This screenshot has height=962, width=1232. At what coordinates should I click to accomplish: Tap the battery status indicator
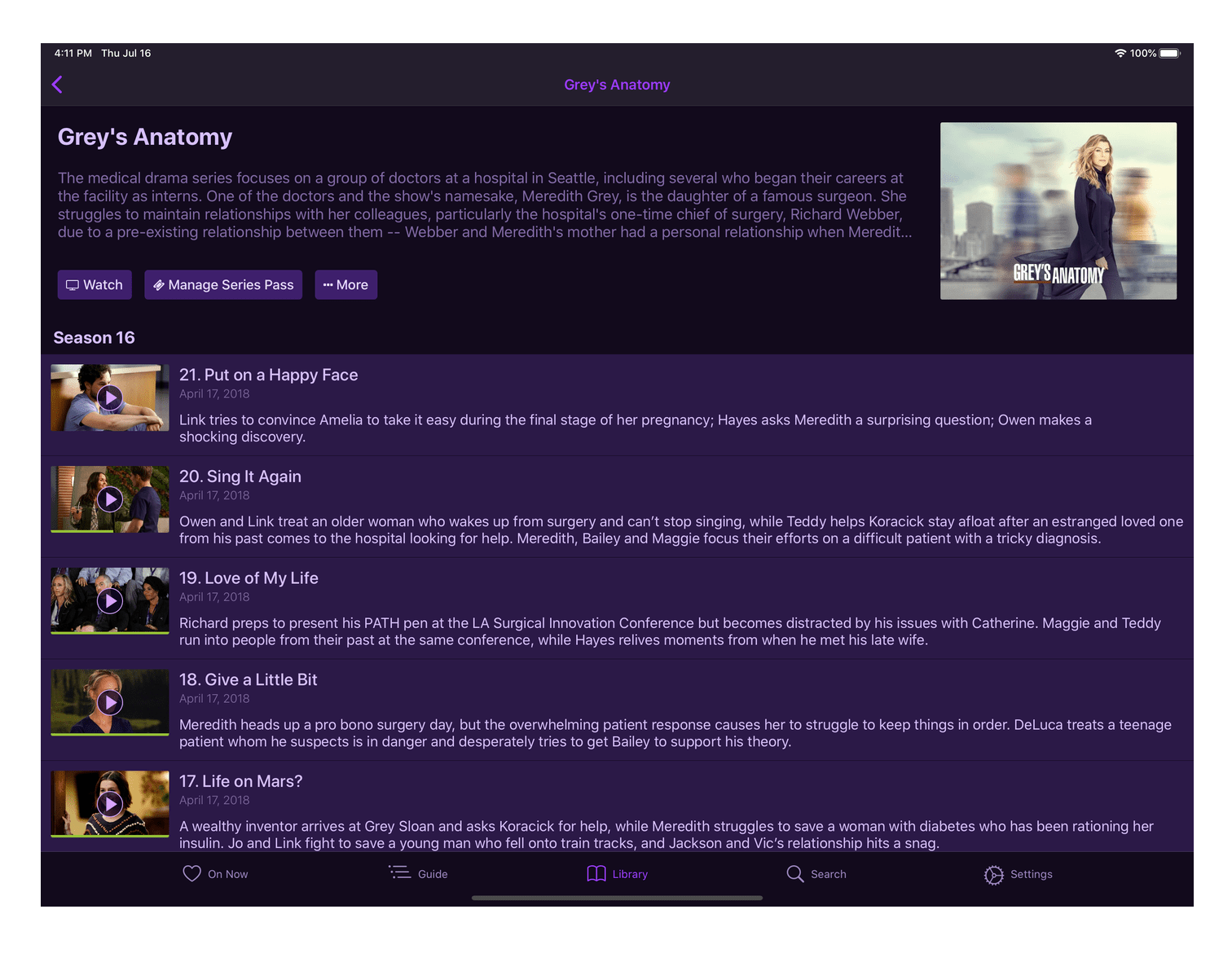coord(1170,53)
